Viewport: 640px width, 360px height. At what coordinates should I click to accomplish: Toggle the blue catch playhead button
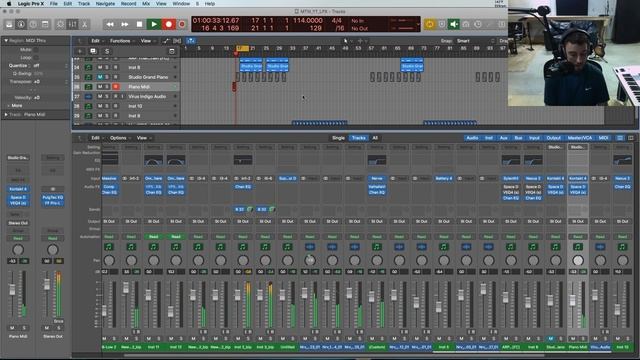pos(191,41)
